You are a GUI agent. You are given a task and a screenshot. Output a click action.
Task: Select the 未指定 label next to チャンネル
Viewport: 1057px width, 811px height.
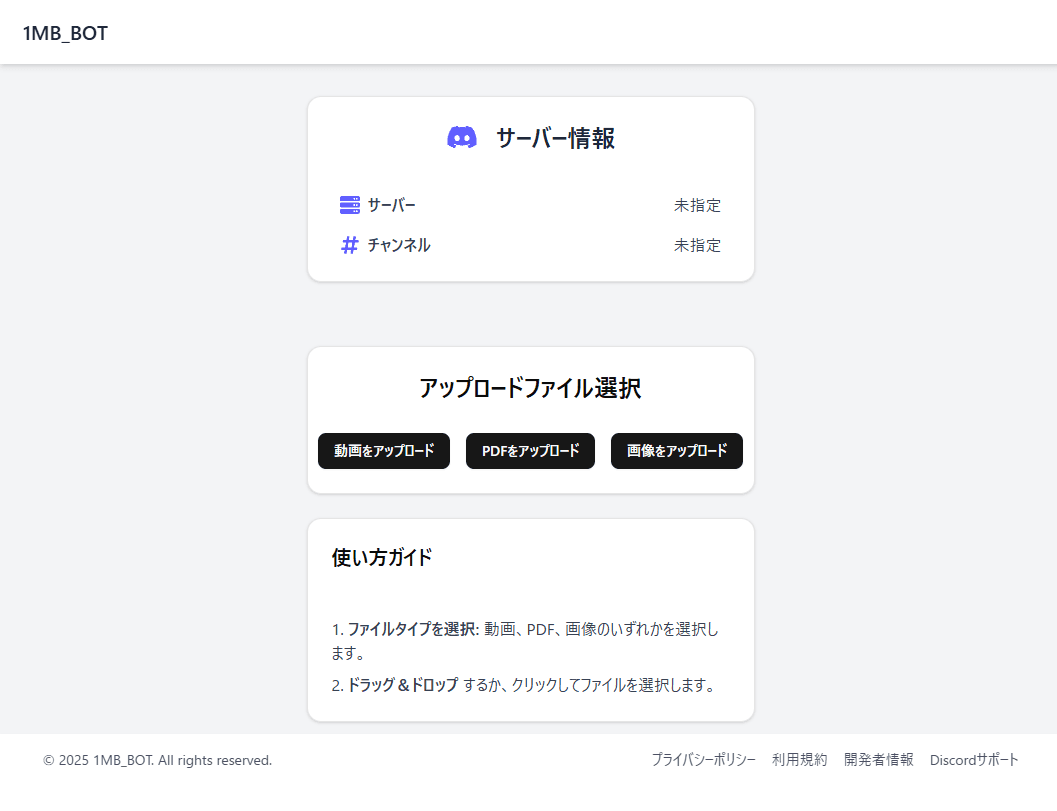(x=698, y=244)
